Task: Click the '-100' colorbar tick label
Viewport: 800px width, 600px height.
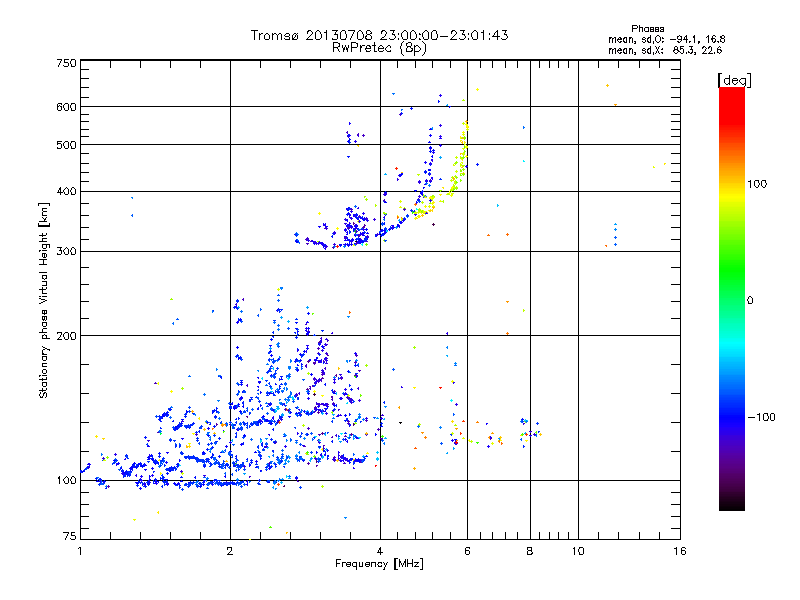Action: pos(761,417)
